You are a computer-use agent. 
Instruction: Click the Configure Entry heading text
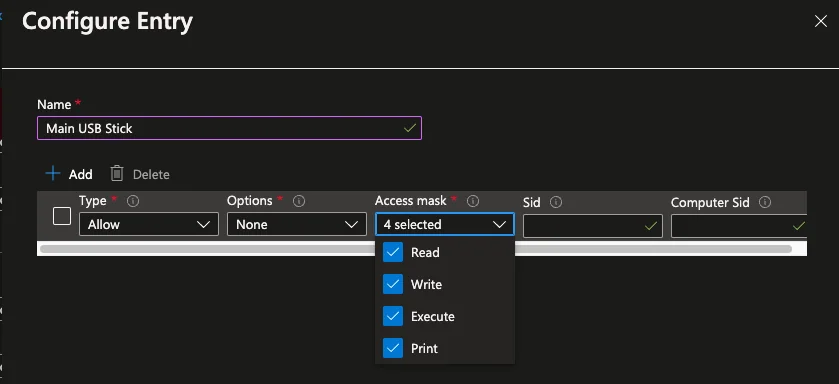pos(107,21)
